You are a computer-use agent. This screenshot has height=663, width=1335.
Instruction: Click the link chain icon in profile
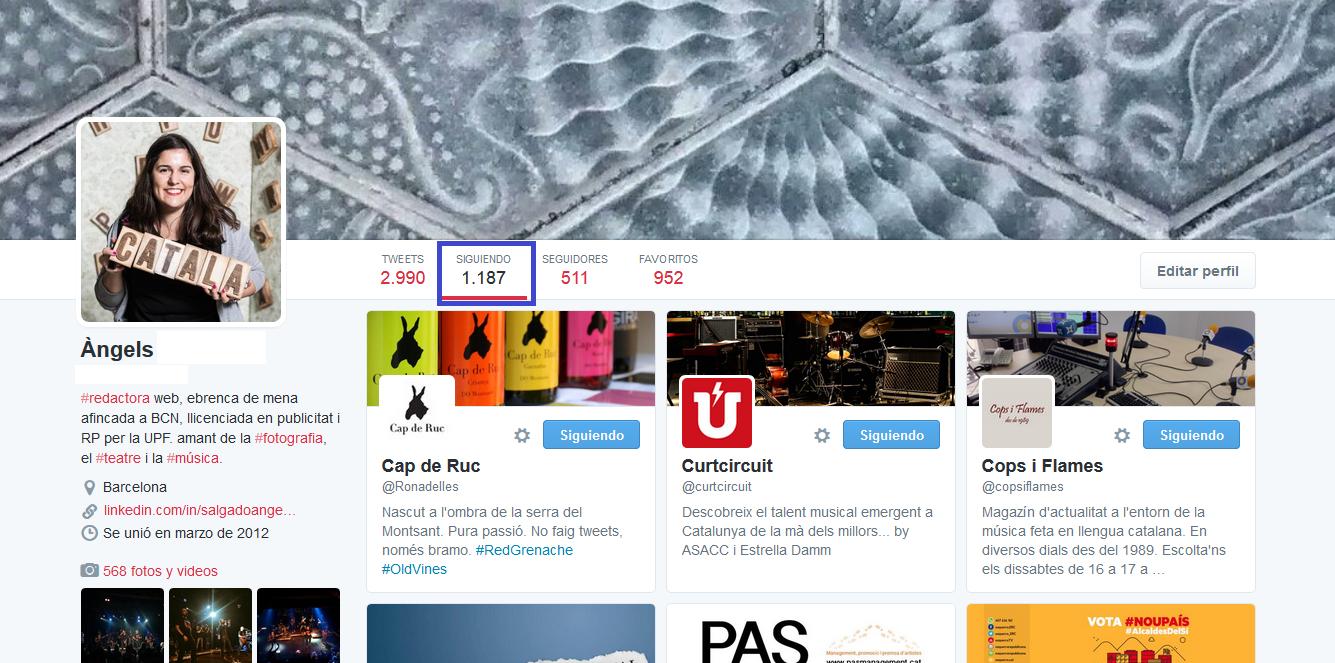pyautogui.click(x=90, y=511)
